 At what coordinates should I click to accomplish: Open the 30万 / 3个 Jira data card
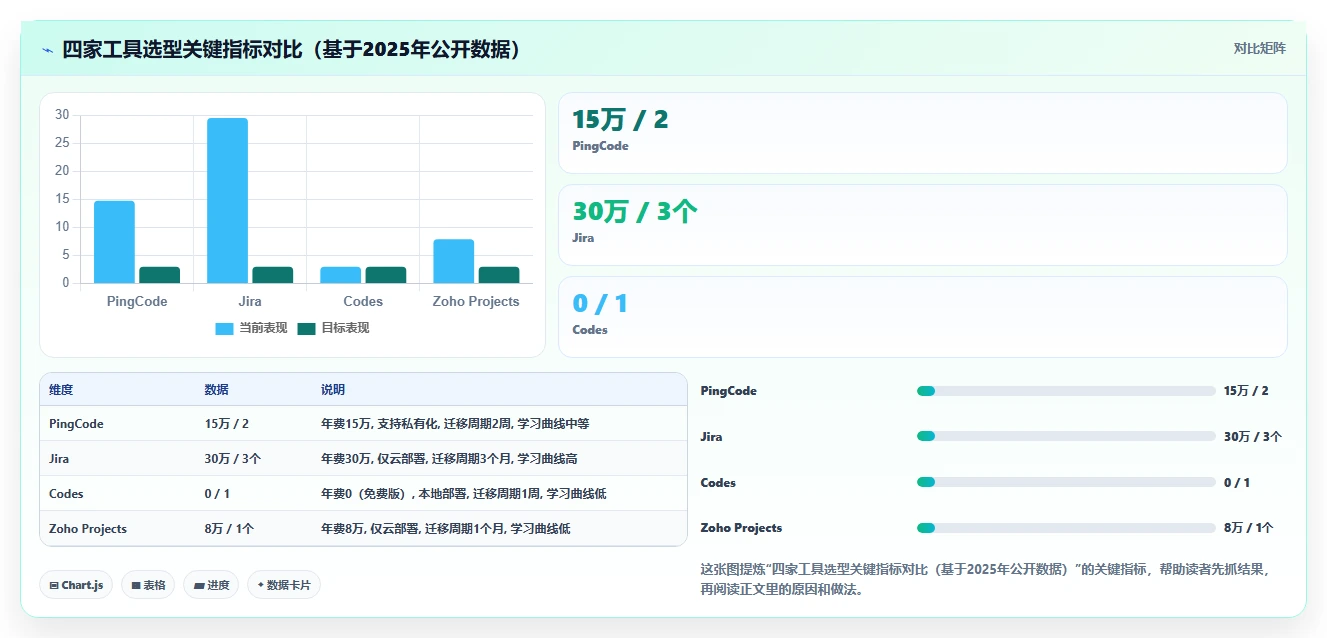pyautogui.click(x=922, y=225)
